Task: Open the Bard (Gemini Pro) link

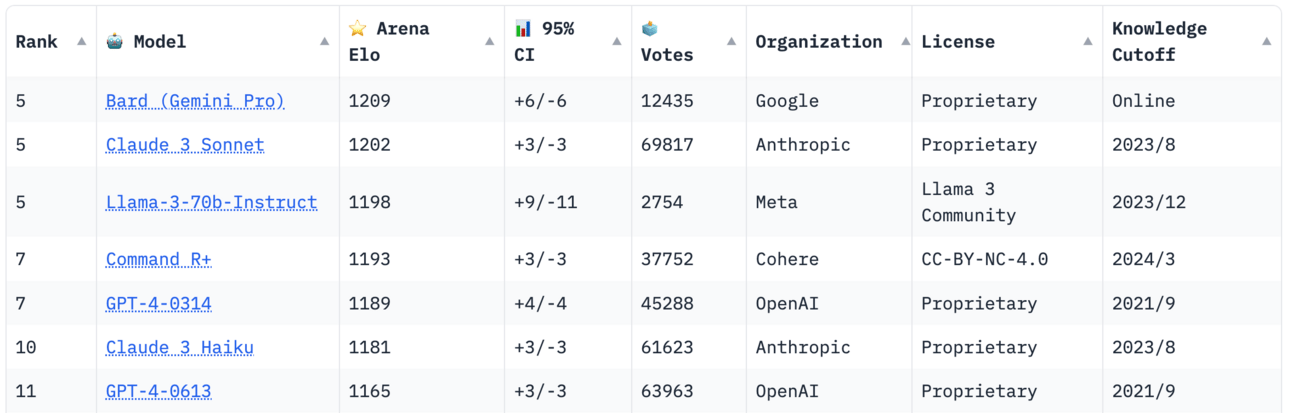Action: (195, 101)
